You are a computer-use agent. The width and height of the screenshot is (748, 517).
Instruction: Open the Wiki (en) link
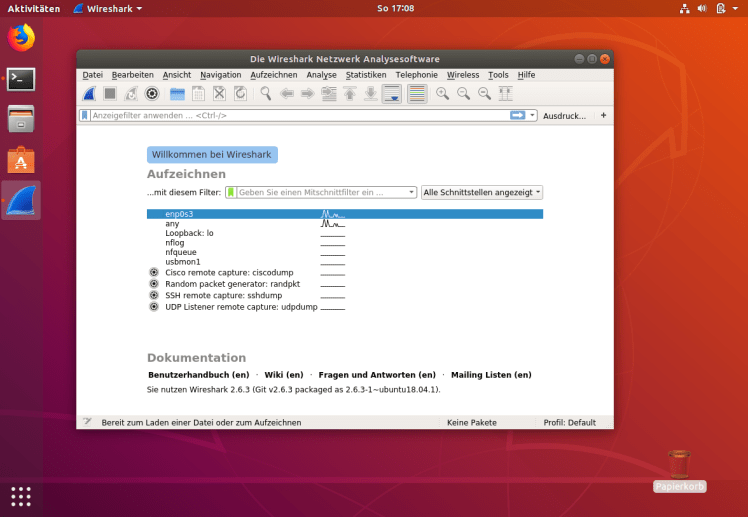pos(284,375)
